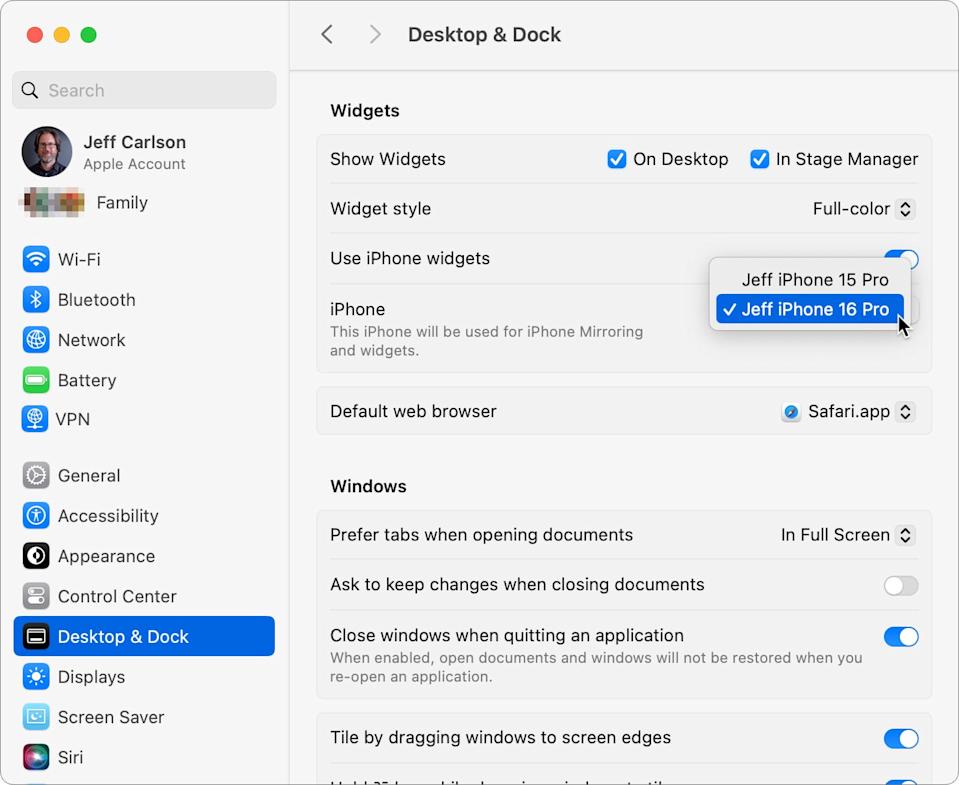
Task: Uncheck In Stage Manager checkbox
Action: [x=759, y=159]
